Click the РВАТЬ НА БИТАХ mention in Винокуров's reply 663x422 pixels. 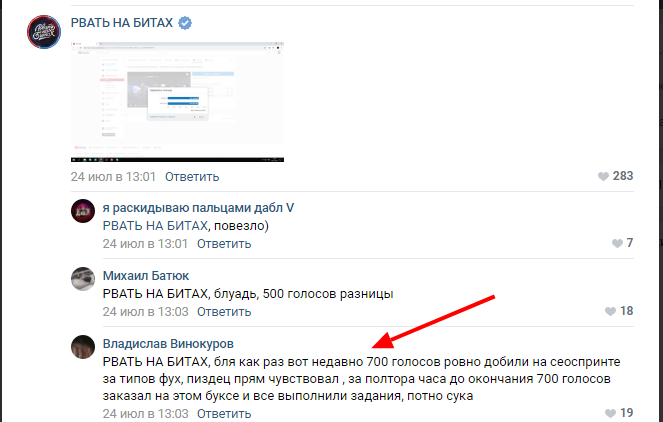(155, 362)
